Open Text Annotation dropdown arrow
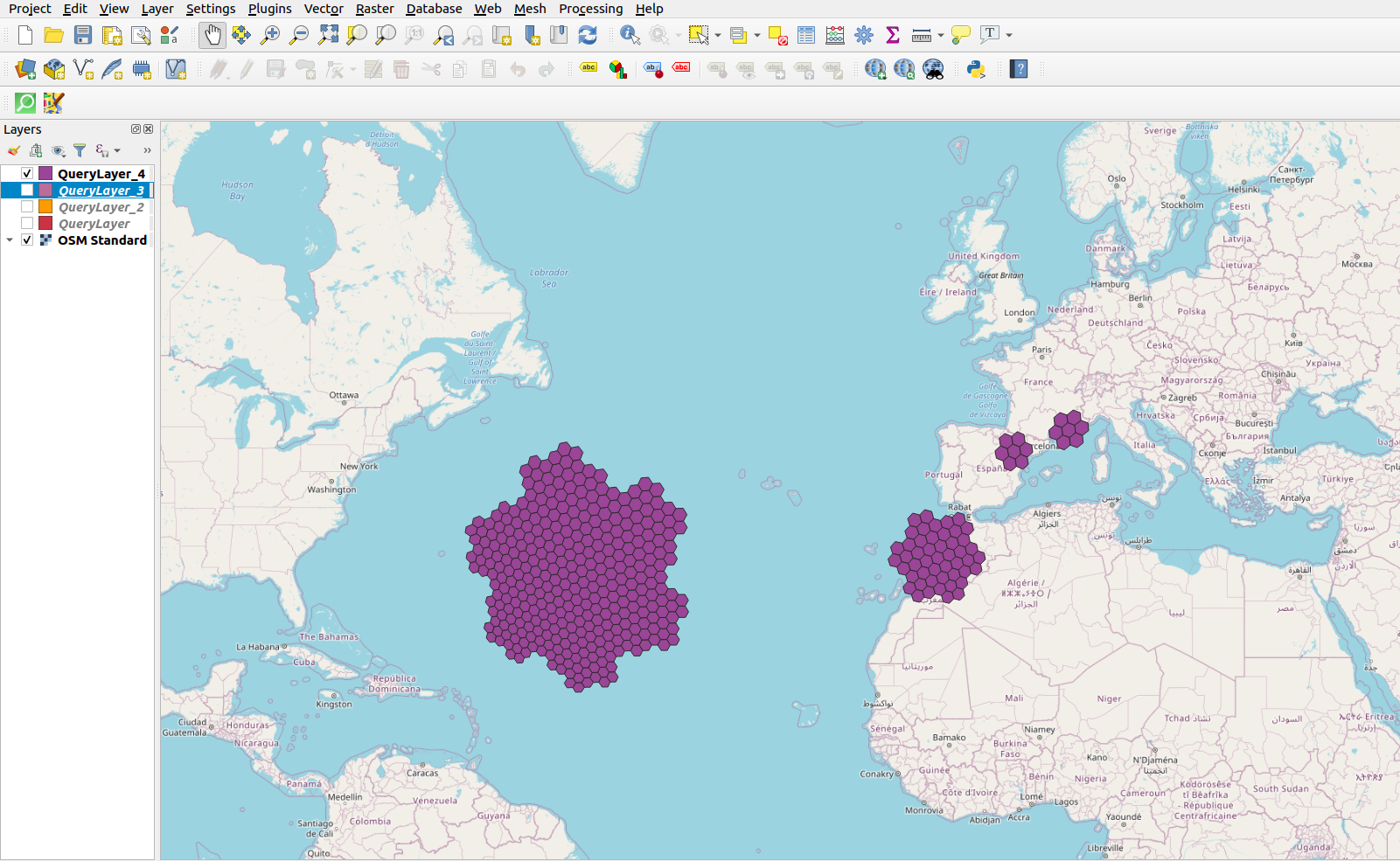1400x861 pixels. point(1009,35)
